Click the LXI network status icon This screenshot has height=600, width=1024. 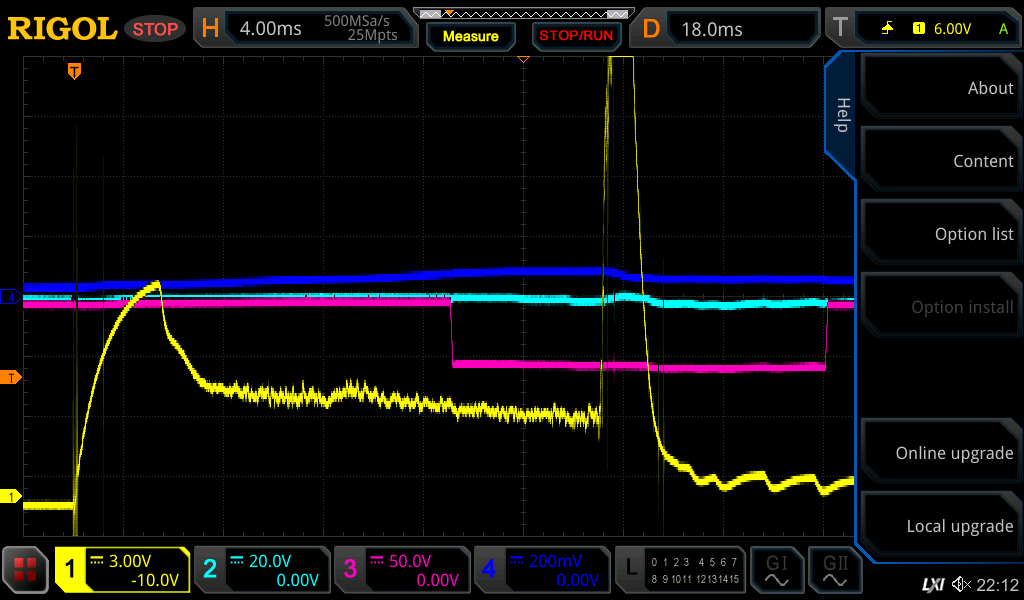pos(932,584)
